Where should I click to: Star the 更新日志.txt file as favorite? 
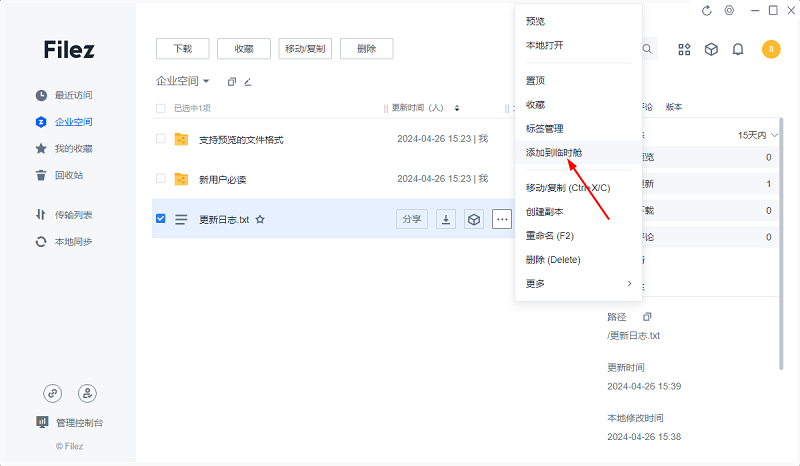[260, 219]
